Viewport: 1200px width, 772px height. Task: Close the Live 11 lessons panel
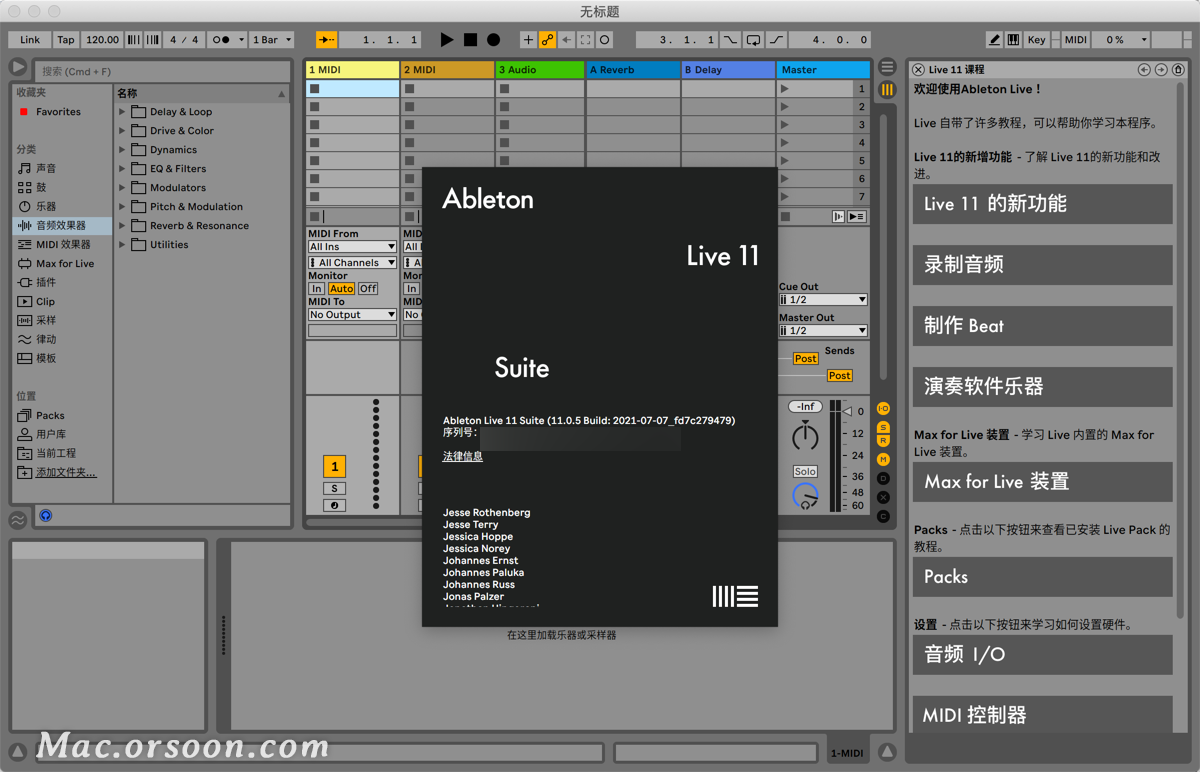click(918, 70)
